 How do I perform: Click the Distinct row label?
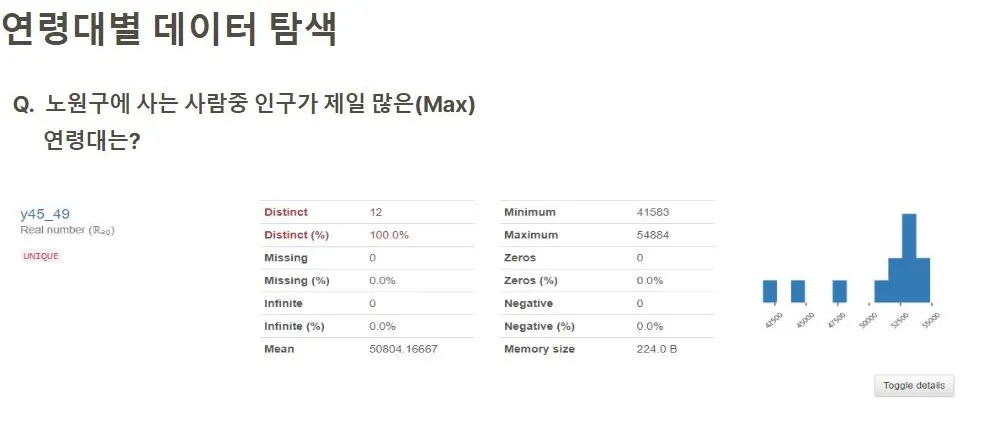(x=286, y=212)
